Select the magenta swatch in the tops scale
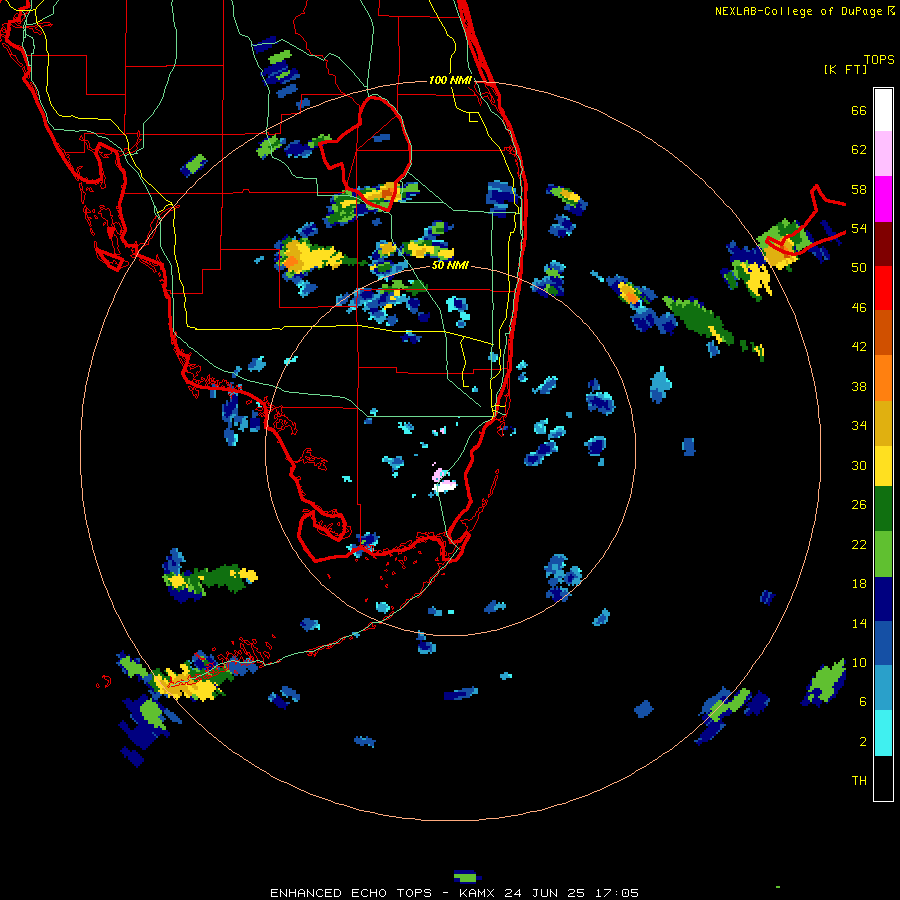The width and height of the screenshot is (900, 900). pos(883,199)
